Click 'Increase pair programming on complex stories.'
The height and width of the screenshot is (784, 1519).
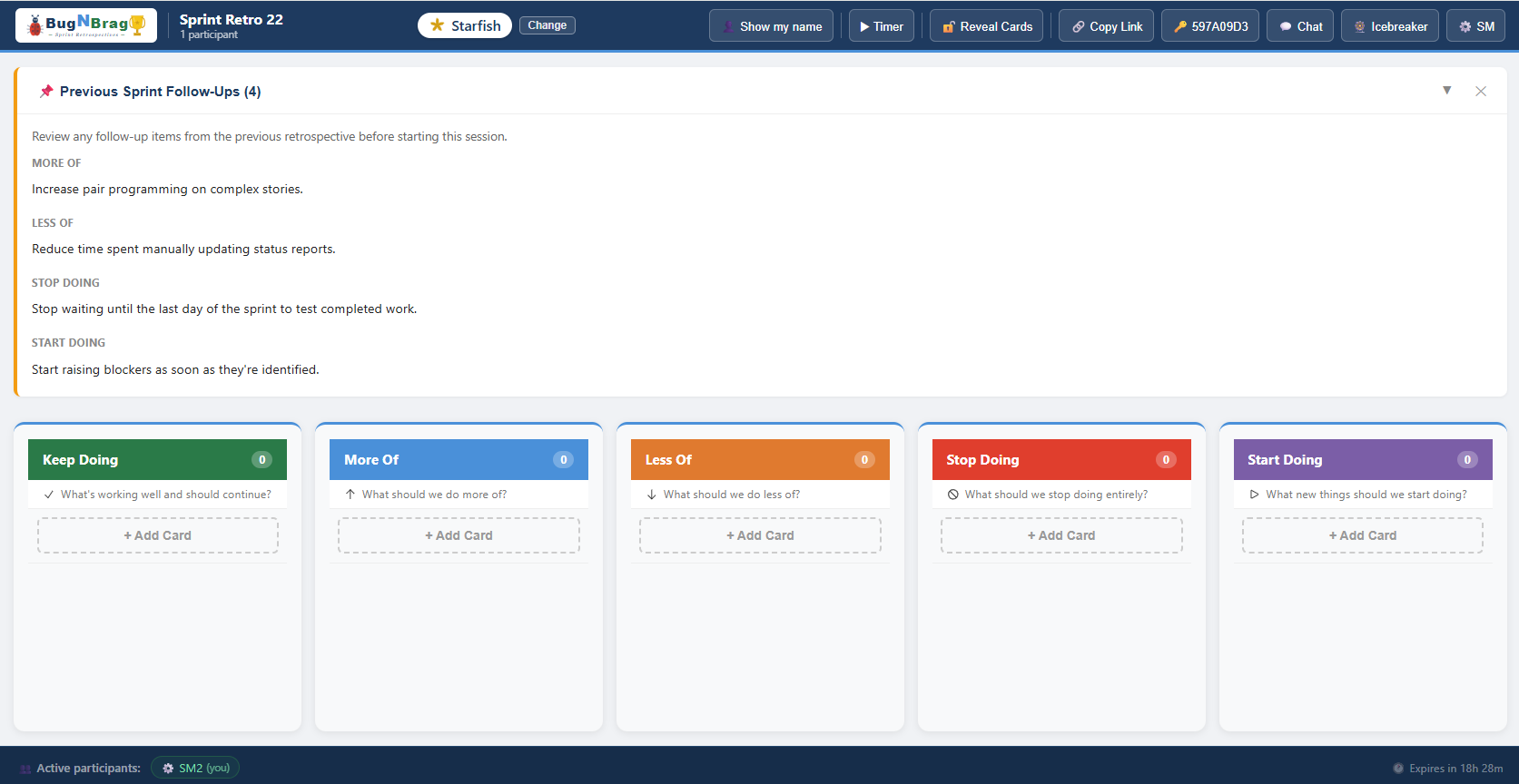[x=167, y=189]
